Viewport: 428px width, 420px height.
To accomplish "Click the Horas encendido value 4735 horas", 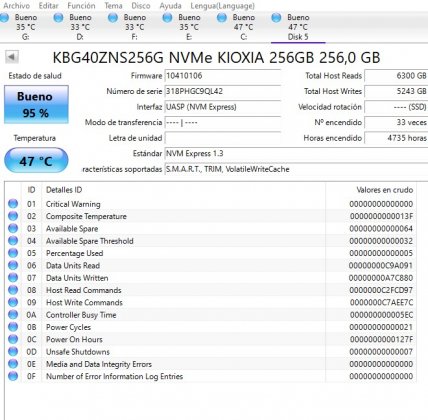I will click(396, 138).
